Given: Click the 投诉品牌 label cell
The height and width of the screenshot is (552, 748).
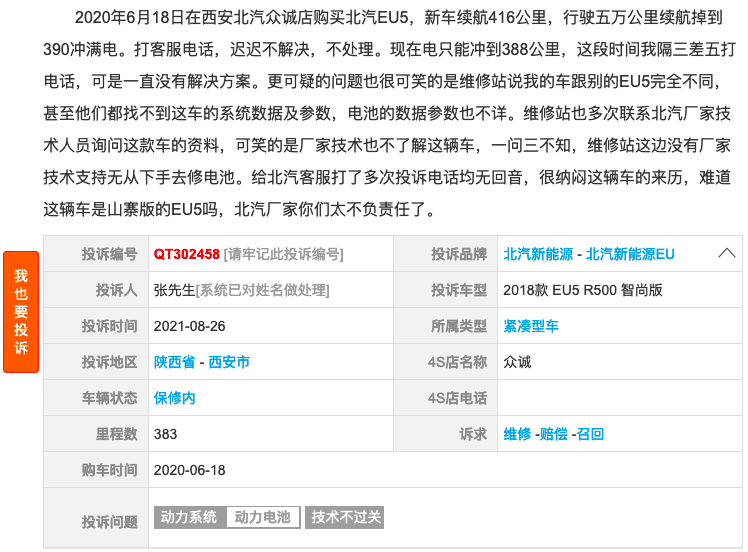Looking at the screenshot, I should point(446,254).
